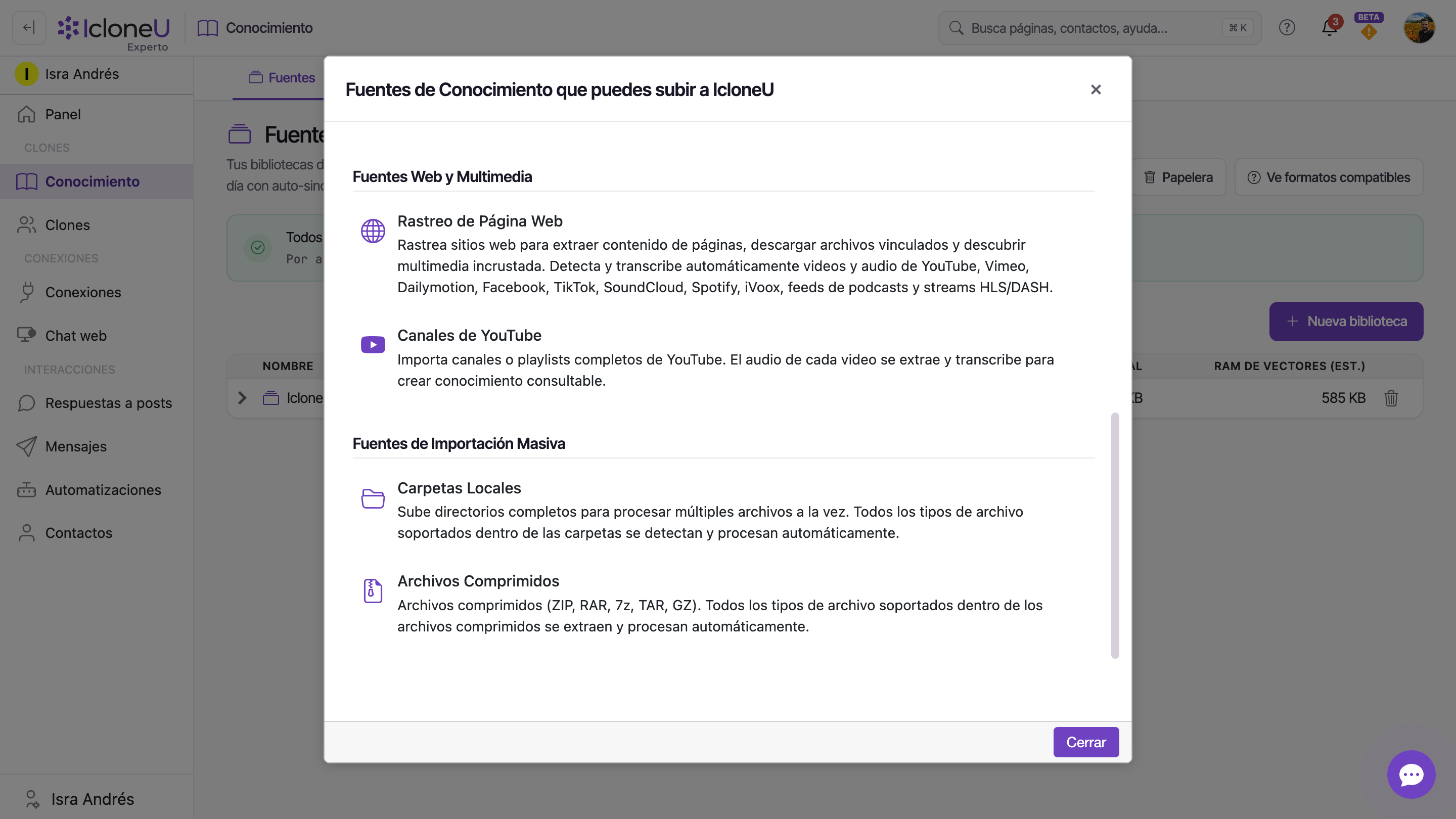Expand the Iclone library row chevron
1456x819 pixels.
point(242,398)
